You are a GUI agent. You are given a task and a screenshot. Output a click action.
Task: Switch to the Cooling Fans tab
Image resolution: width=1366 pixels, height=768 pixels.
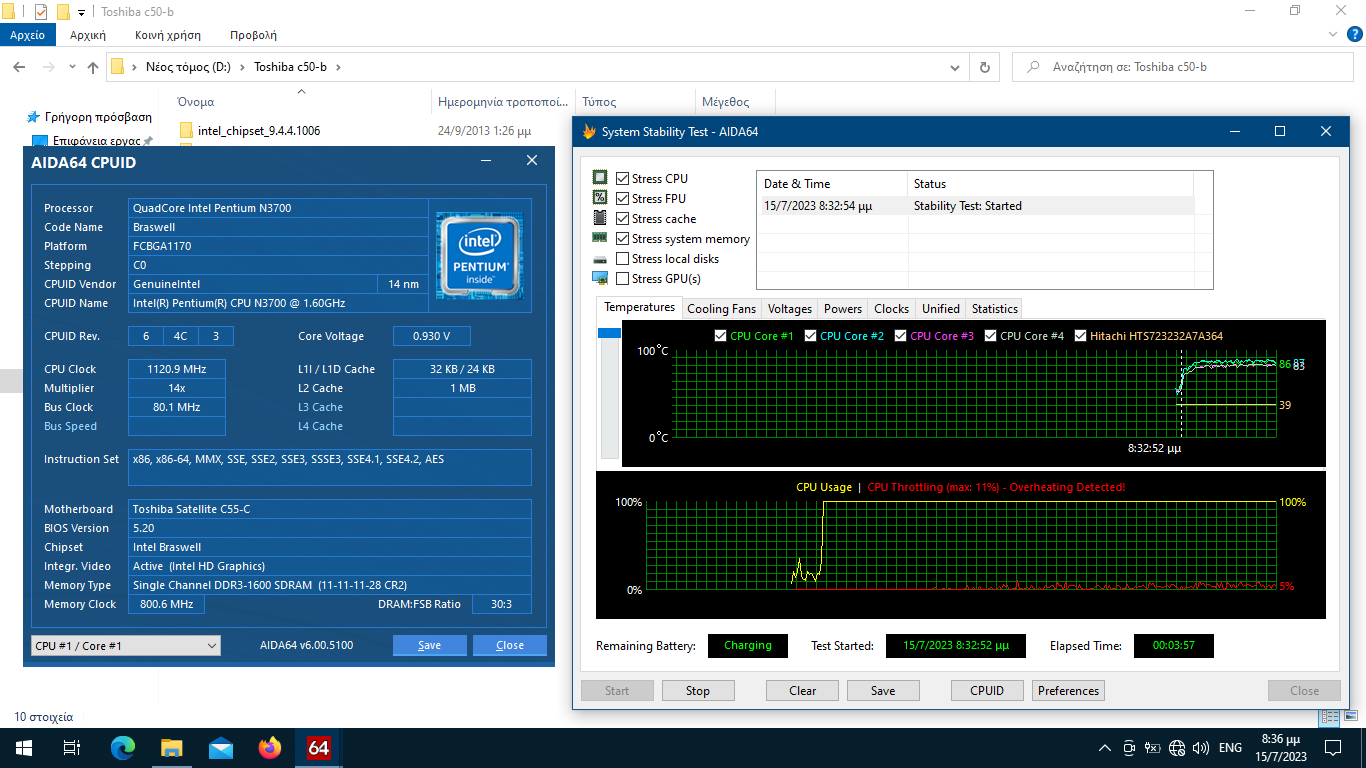721,309
